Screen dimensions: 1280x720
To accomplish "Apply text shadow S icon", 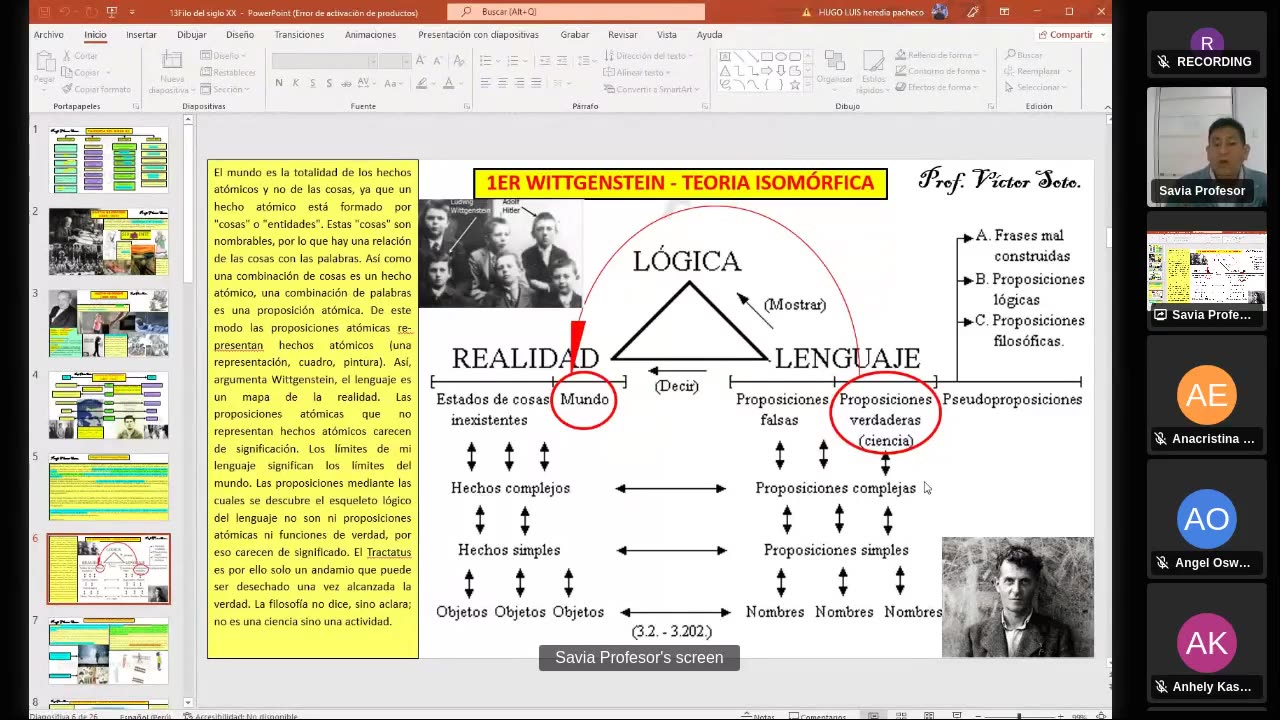I will point(329,84).
